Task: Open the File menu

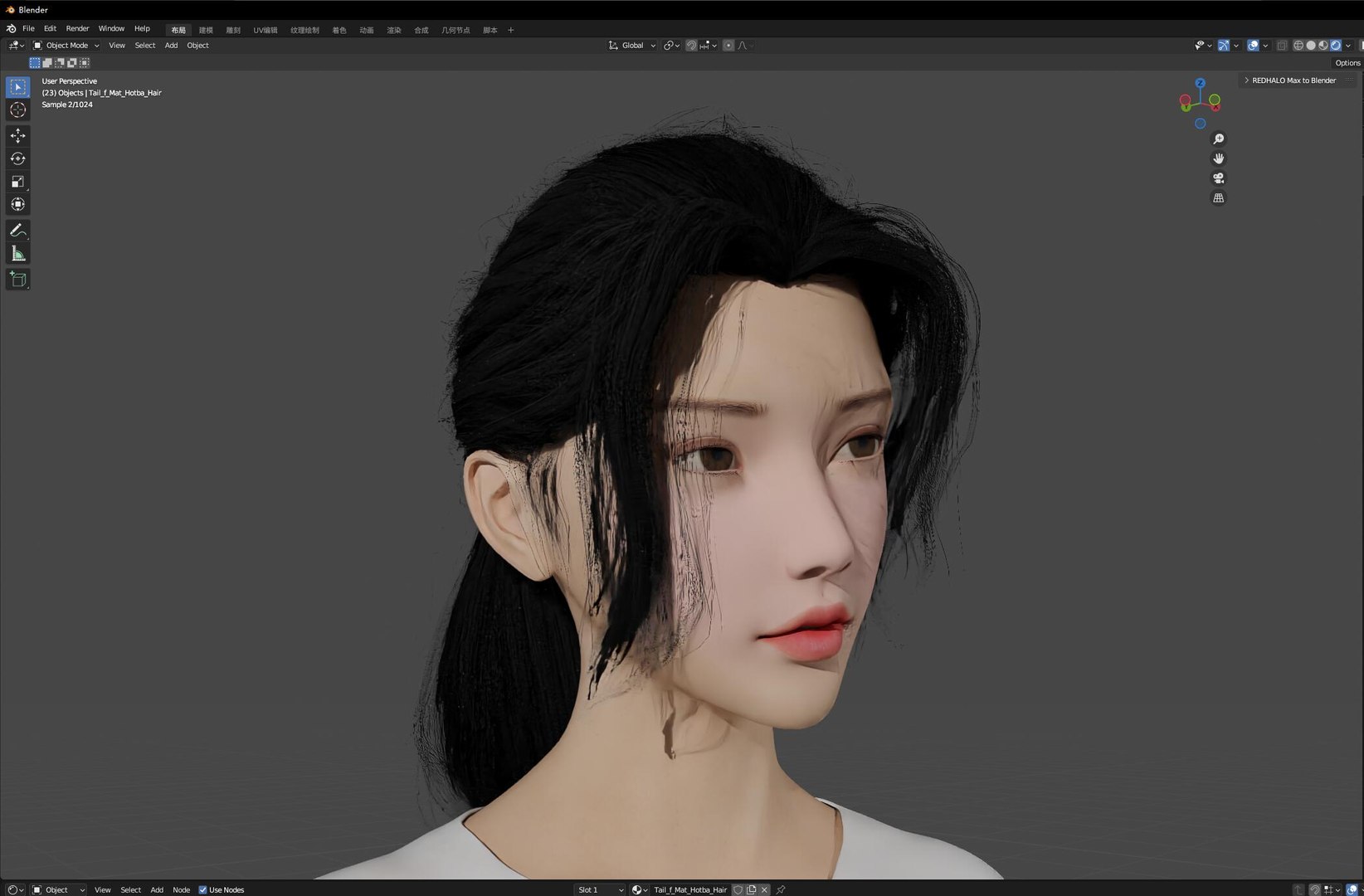Action: (x=28, y=28)
